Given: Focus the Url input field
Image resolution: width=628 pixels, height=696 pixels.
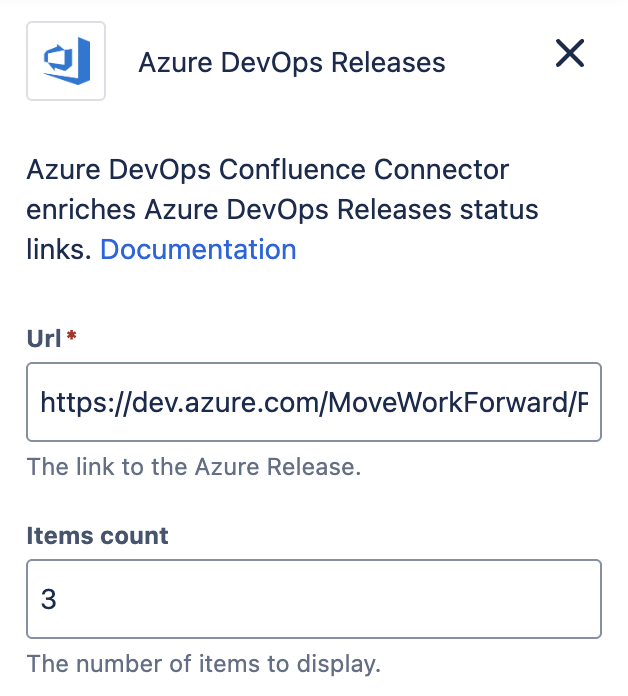Looking at the screenshot, I should [x=313, y=402].
